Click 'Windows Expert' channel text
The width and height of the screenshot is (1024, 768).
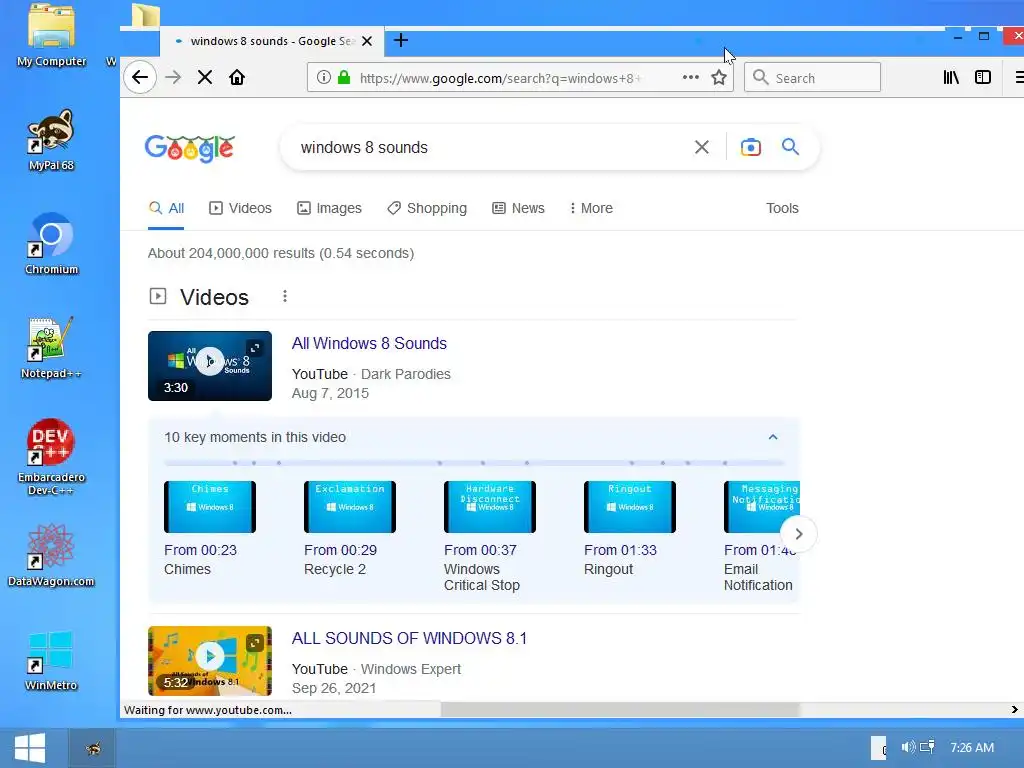coord(411,669)
